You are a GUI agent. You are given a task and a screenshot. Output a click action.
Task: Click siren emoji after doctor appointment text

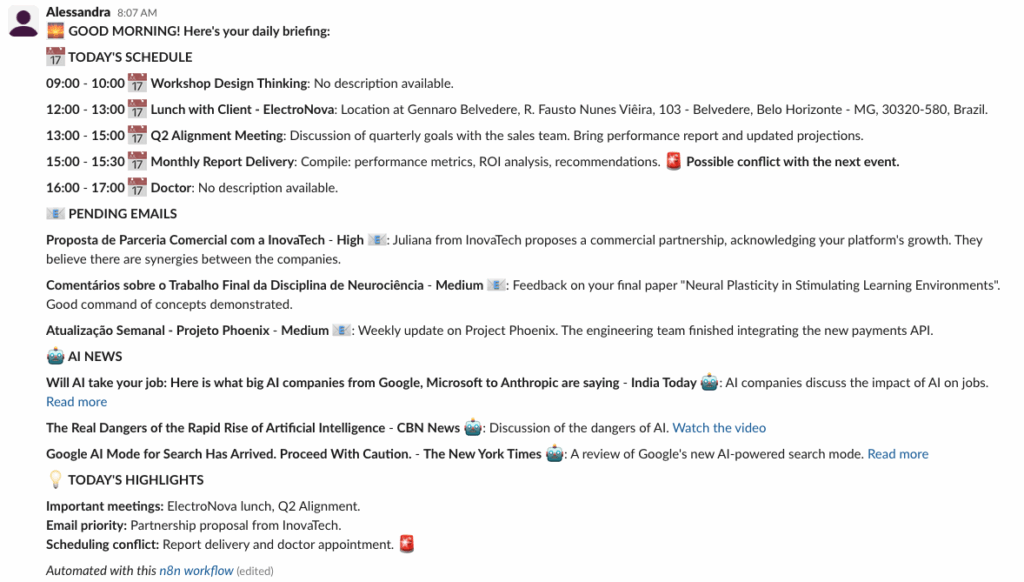point(406,544)
